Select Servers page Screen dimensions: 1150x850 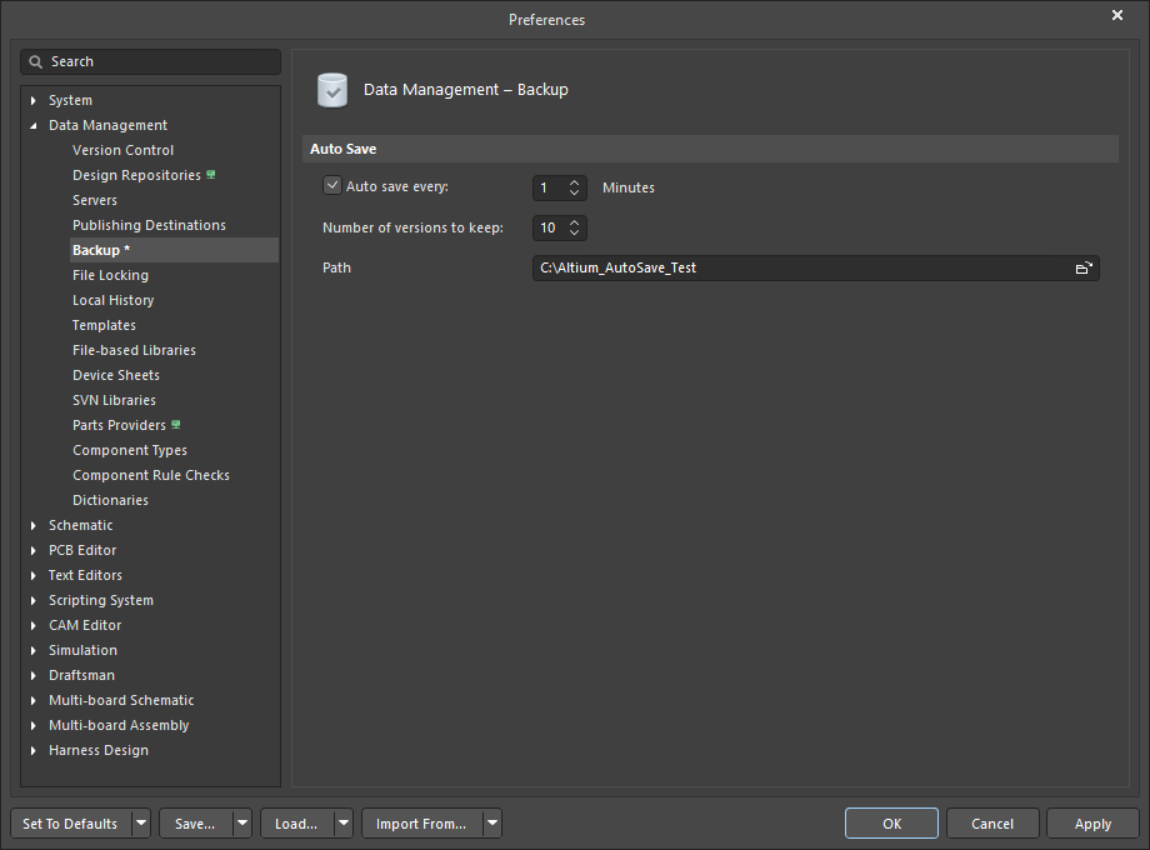(x=95, y=200)
